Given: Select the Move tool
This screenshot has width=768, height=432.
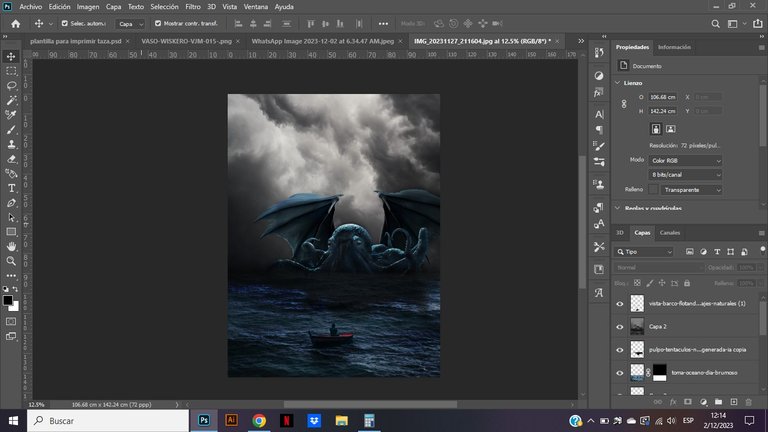Looking at the screenshot, I should coord(11,56).
